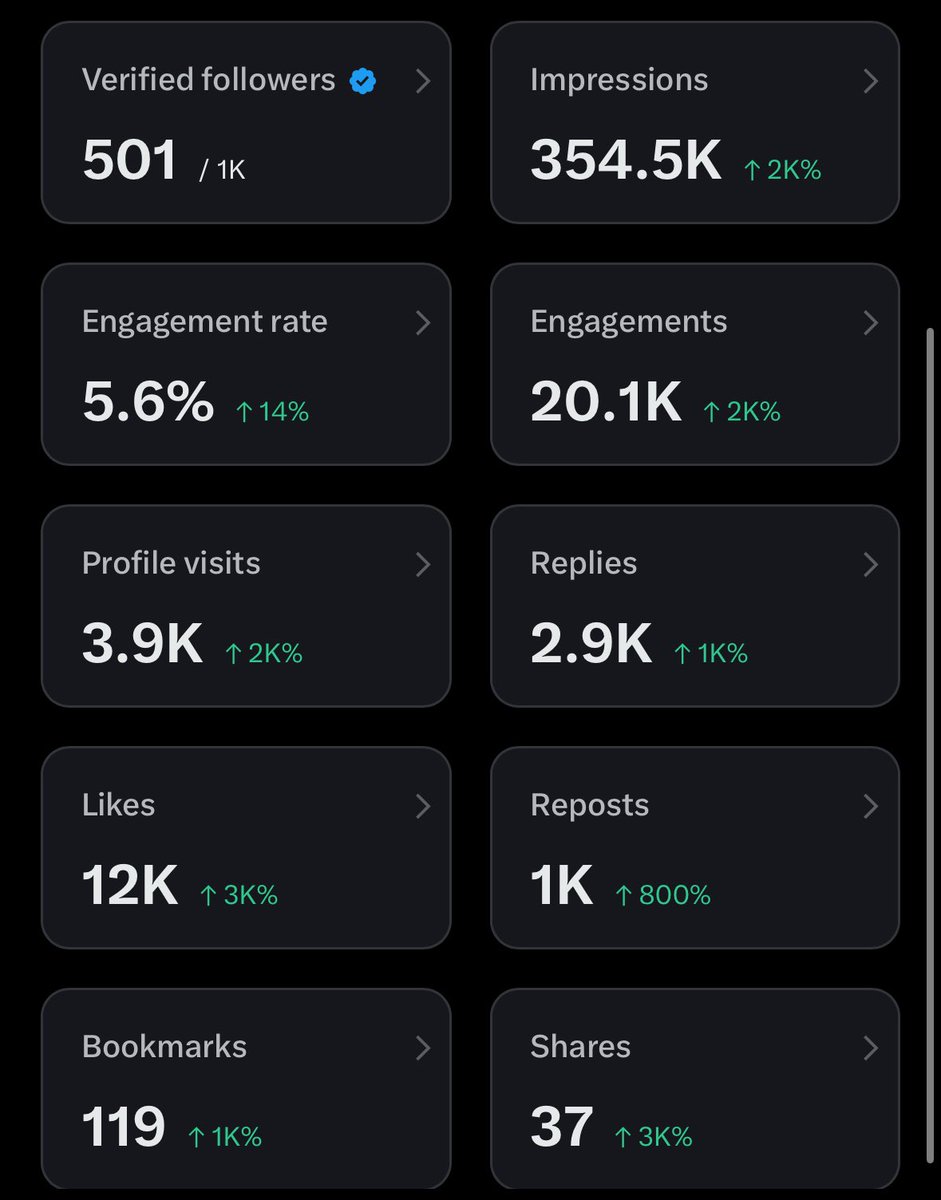The width and height of the screenshot is (941, 1200).
Task: Click the Reposts 800% increase indicator
Action: (x=663, y=895)
